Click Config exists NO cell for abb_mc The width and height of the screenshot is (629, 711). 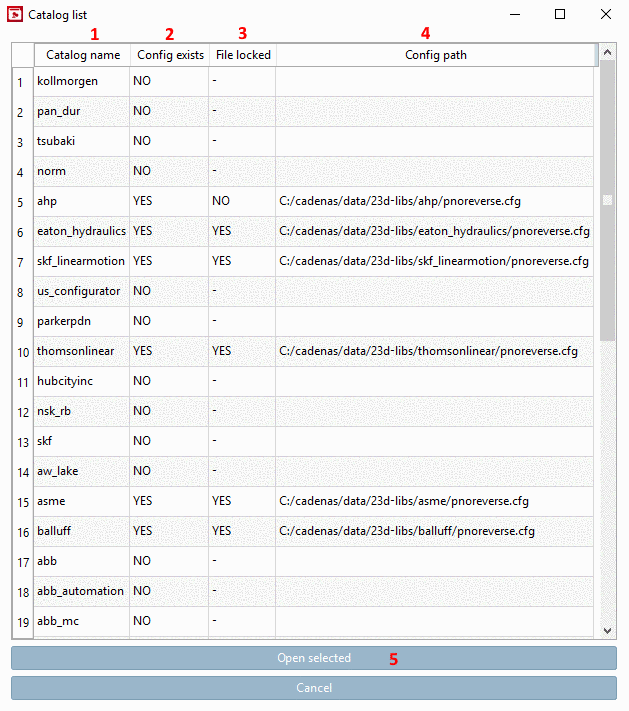169,621
